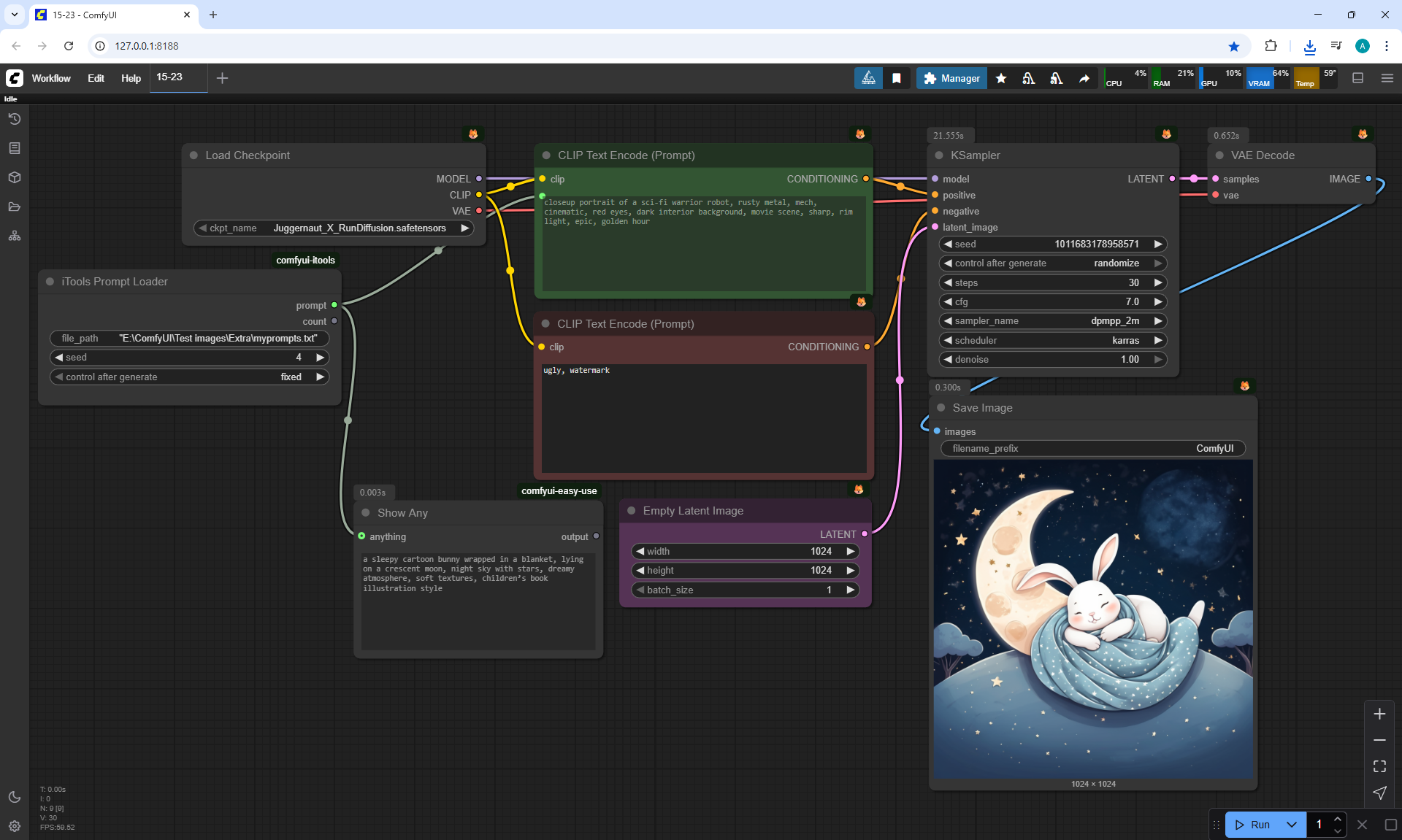Open the Edit menu

96,78
